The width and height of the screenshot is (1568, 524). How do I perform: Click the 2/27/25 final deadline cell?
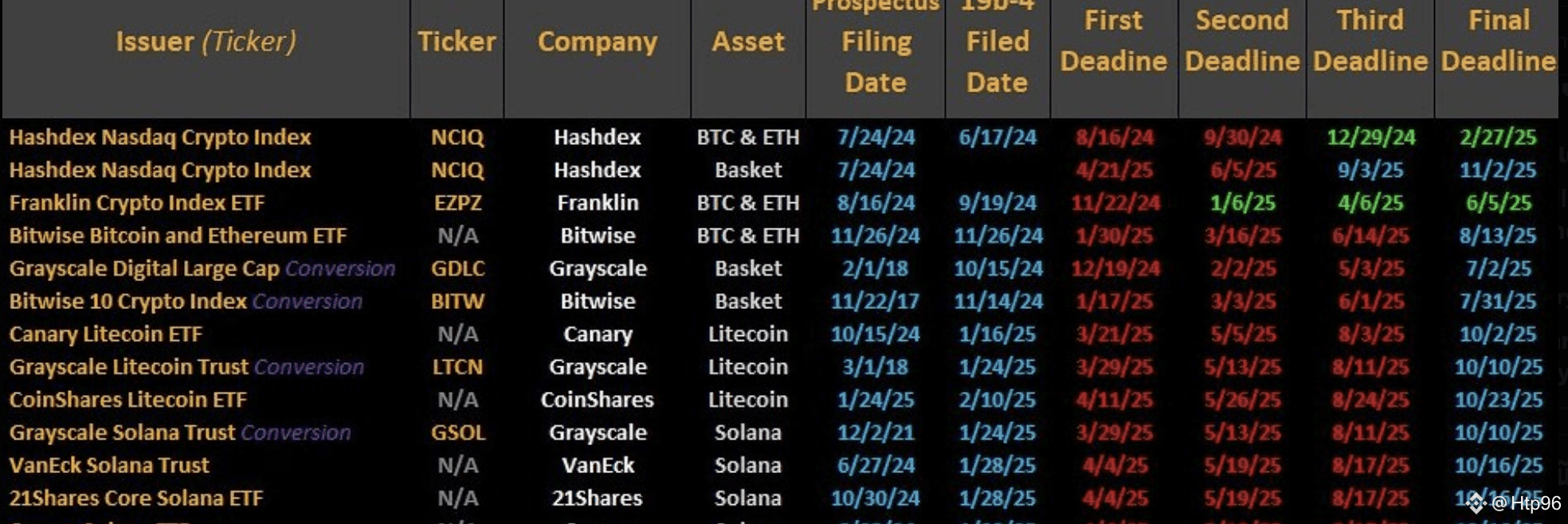[1498, 137]
